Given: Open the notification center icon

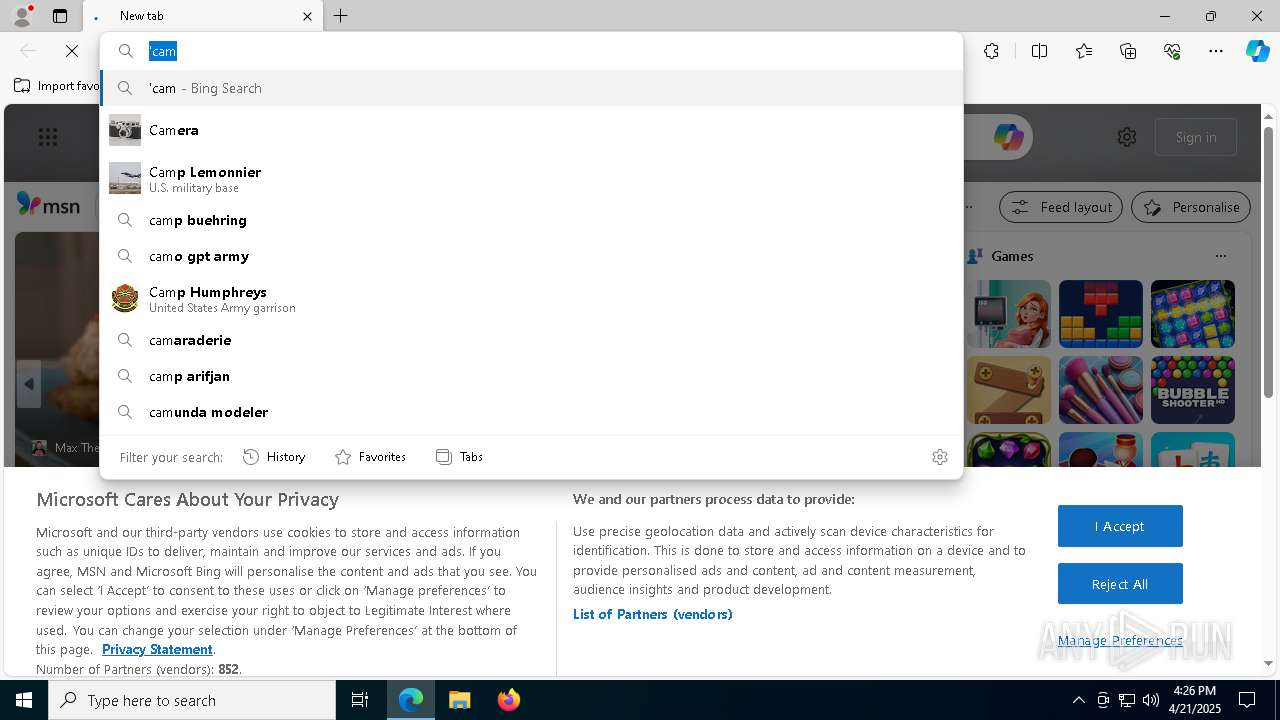Looking at the screenshot, I should pyautogui.click(x=1247, y=700).
